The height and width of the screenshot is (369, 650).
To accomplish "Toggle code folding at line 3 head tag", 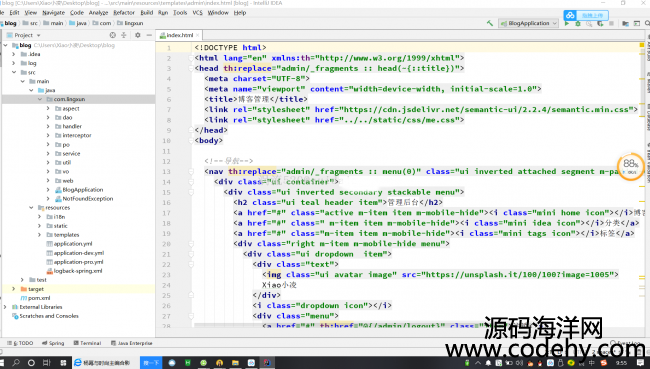I will [191, 68].
